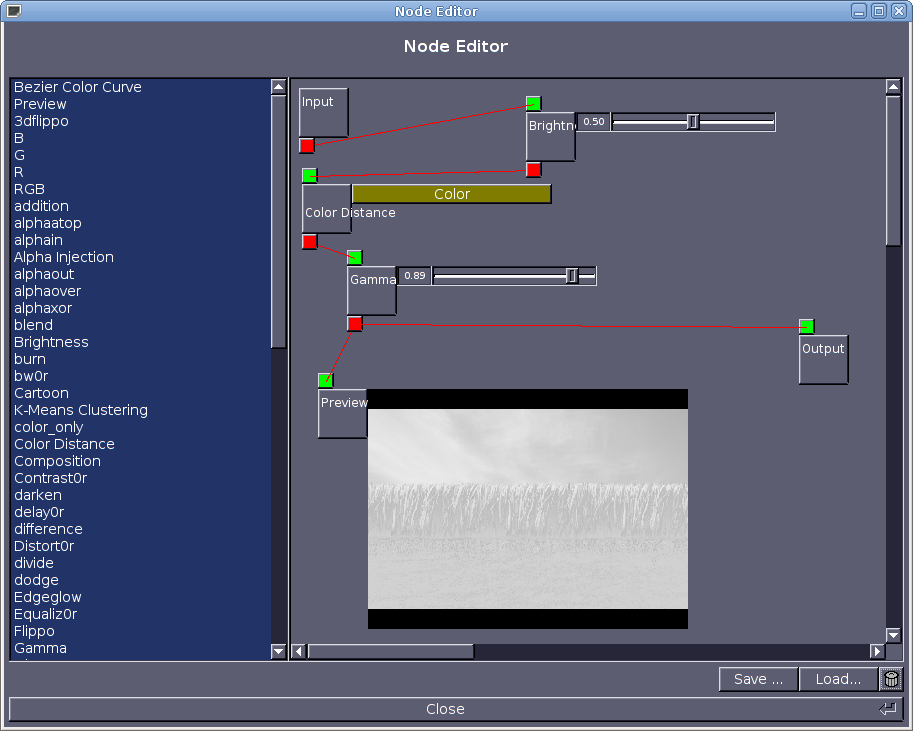Open the olive Color swatch picker
The width and height of the screenshot is (913, 731).
[x=451, y=194]
